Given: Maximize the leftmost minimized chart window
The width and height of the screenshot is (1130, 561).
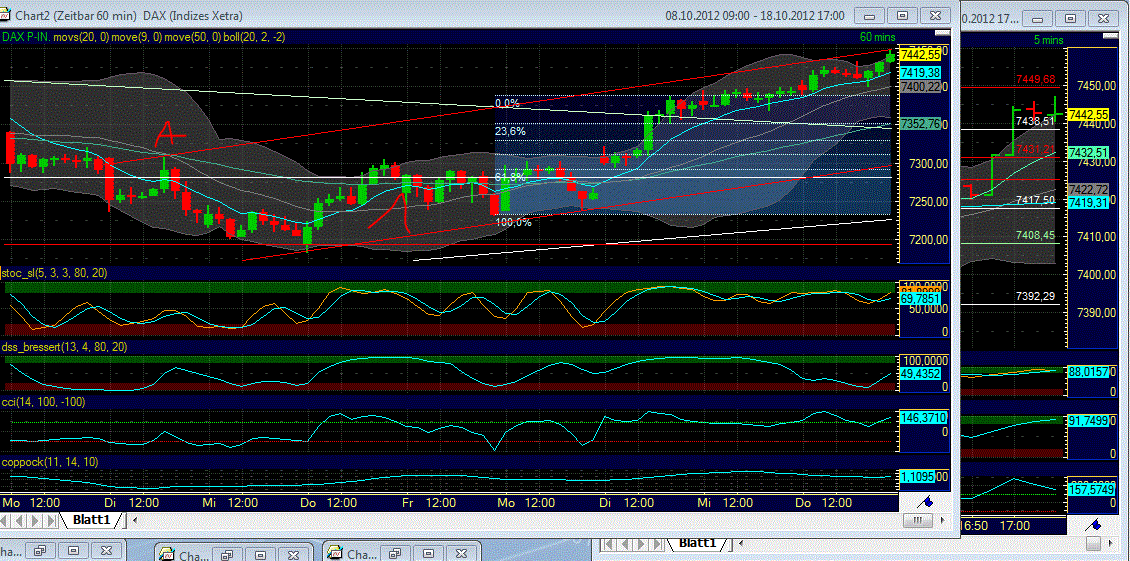Looking at the screenshot, I should [74, 551].
